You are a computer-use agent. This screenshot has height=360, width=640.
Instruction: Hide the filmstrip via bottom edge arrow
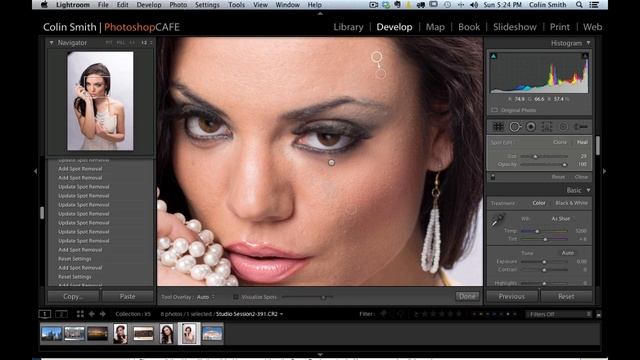click(x=320, y=355)
